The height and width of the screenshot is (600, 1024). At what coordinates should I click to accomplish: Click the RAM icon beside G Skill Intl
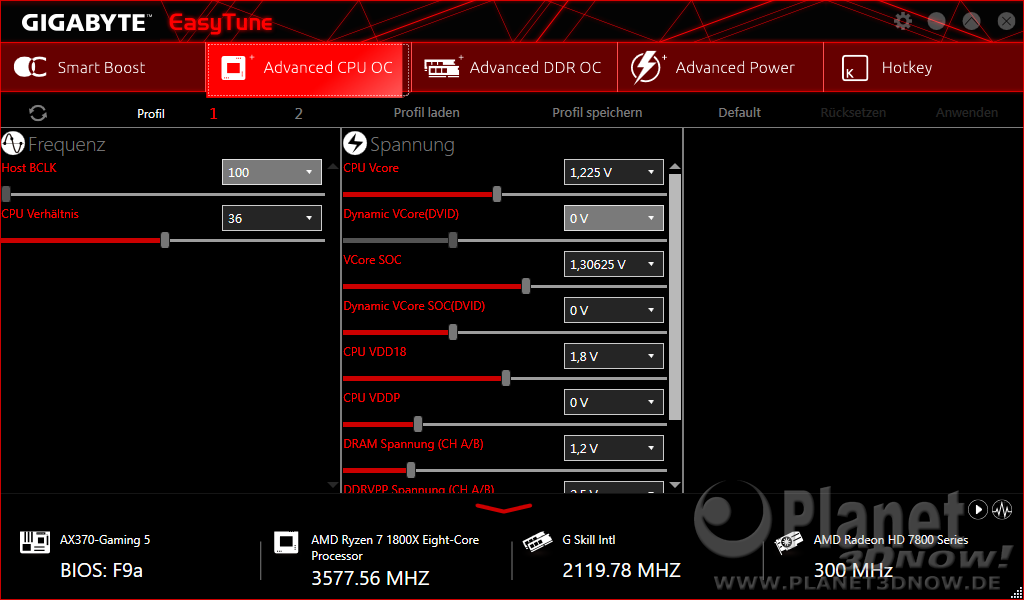coord(537,543)
